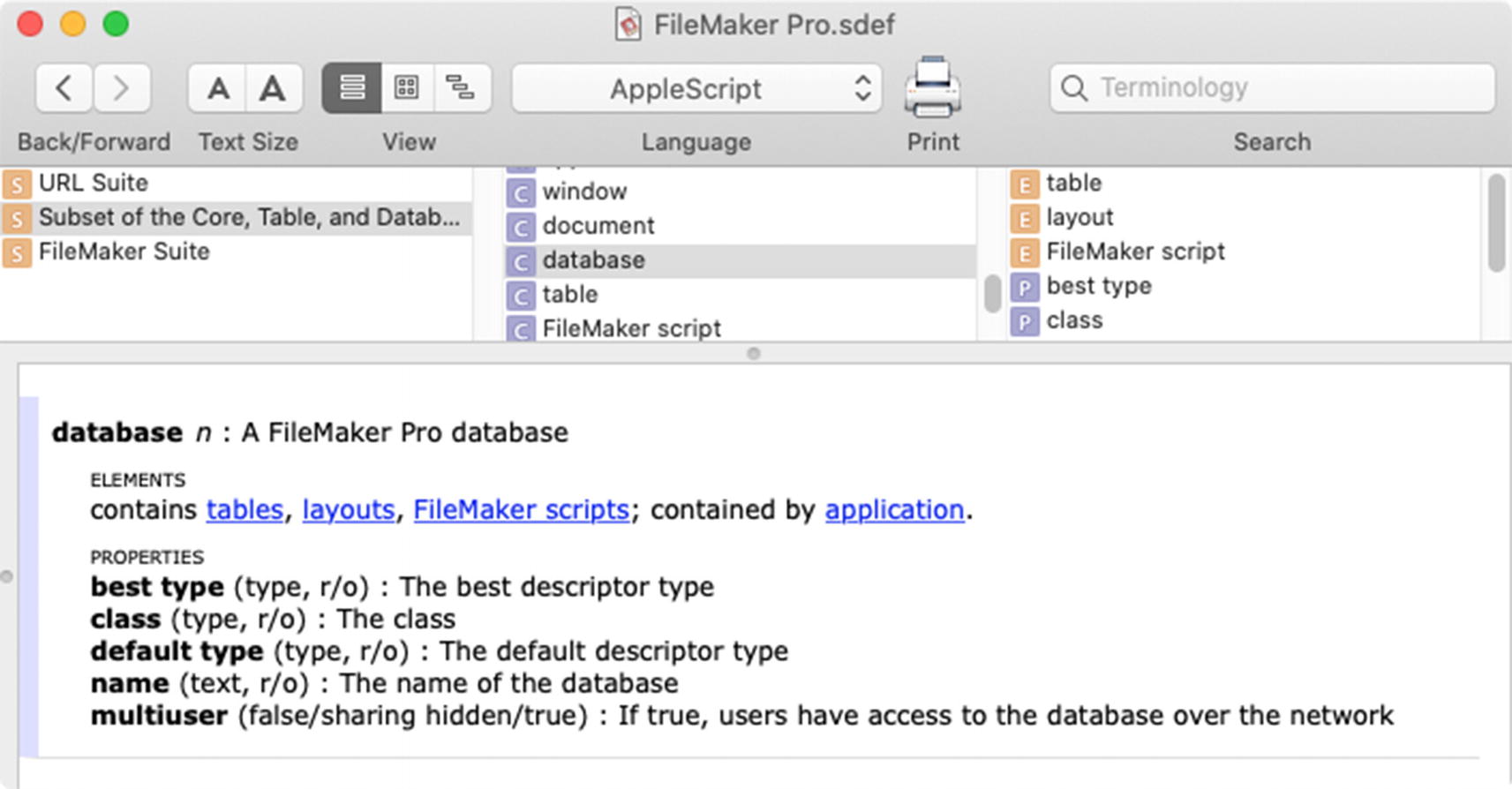Switch to the list view icon
1512x789 pixels.
coord(351,87)
